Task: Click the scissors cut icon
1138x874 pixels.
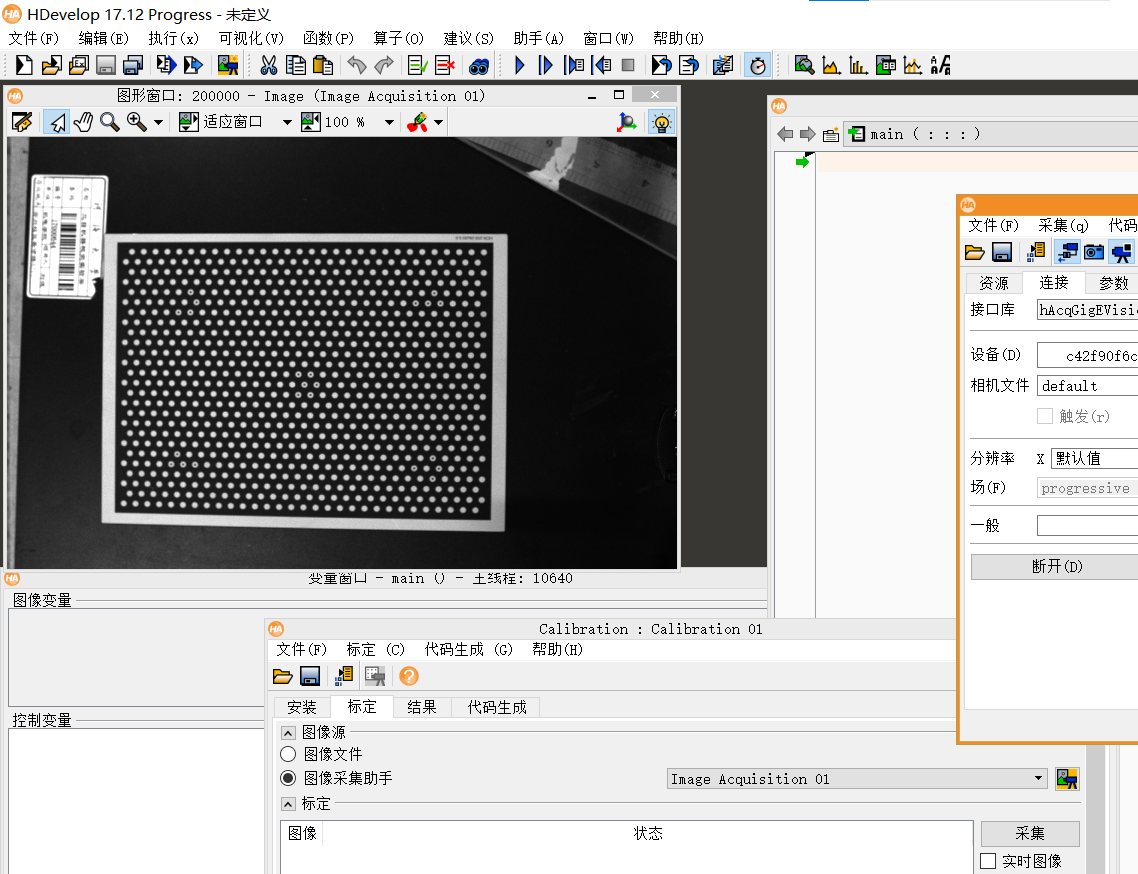Action: 269,65
